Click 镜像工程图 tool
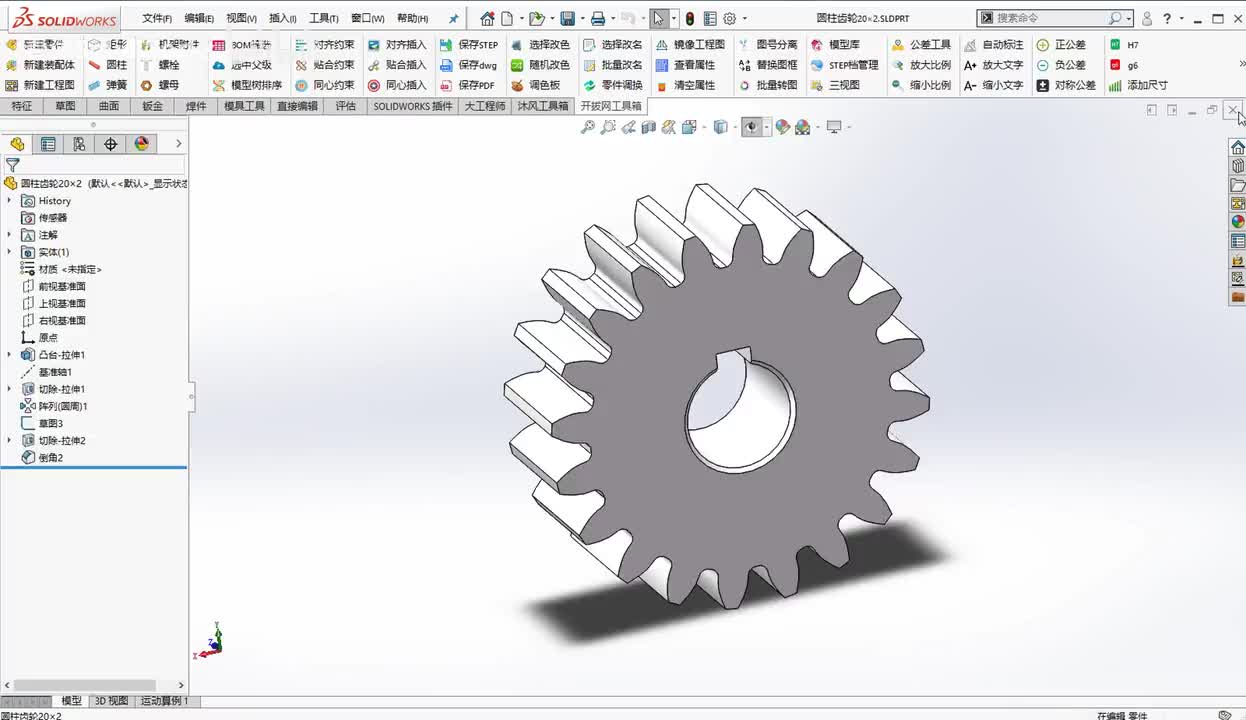The image size is (1246, 720). (x=690, y=45)
